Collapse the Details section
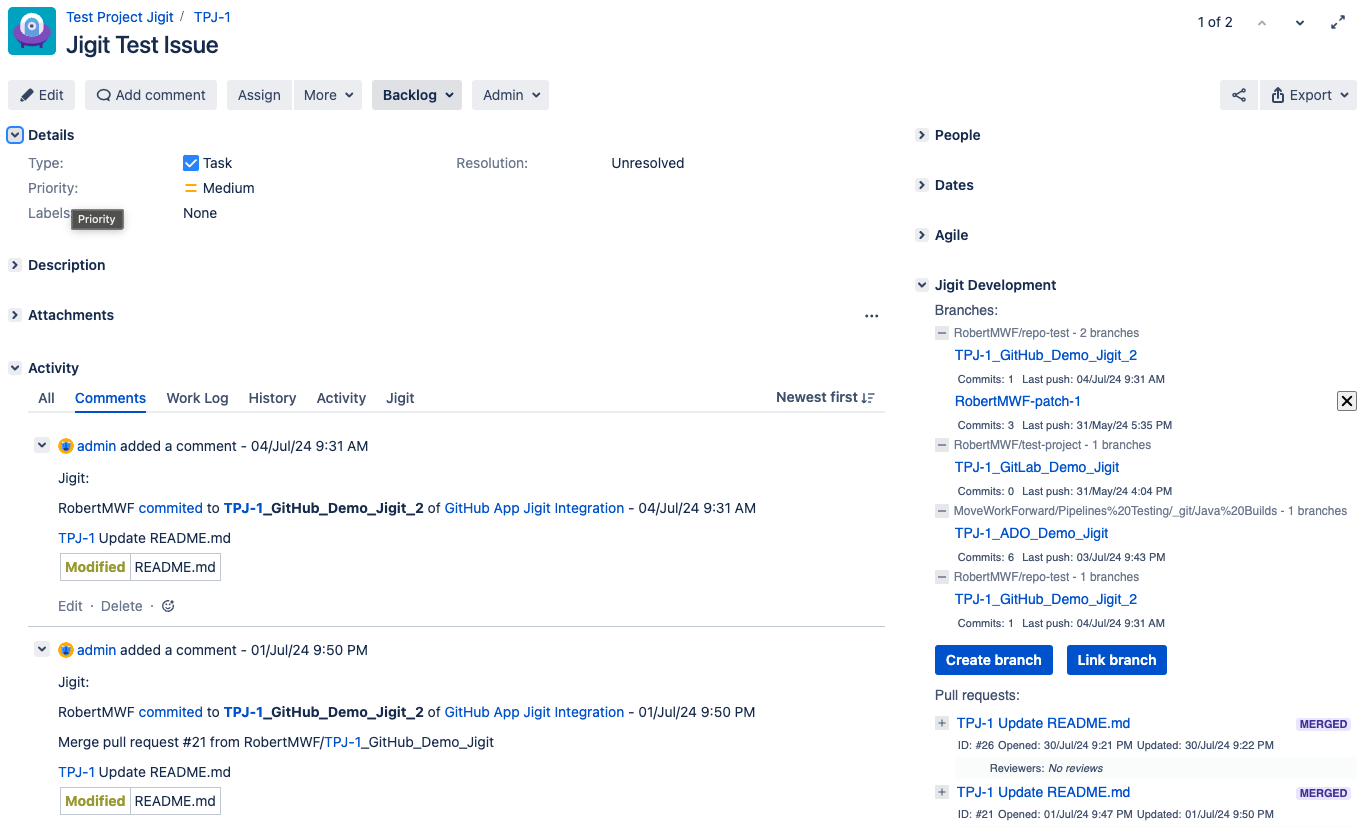The height and width of the screenshot is (827, 1364). point(15,135)
